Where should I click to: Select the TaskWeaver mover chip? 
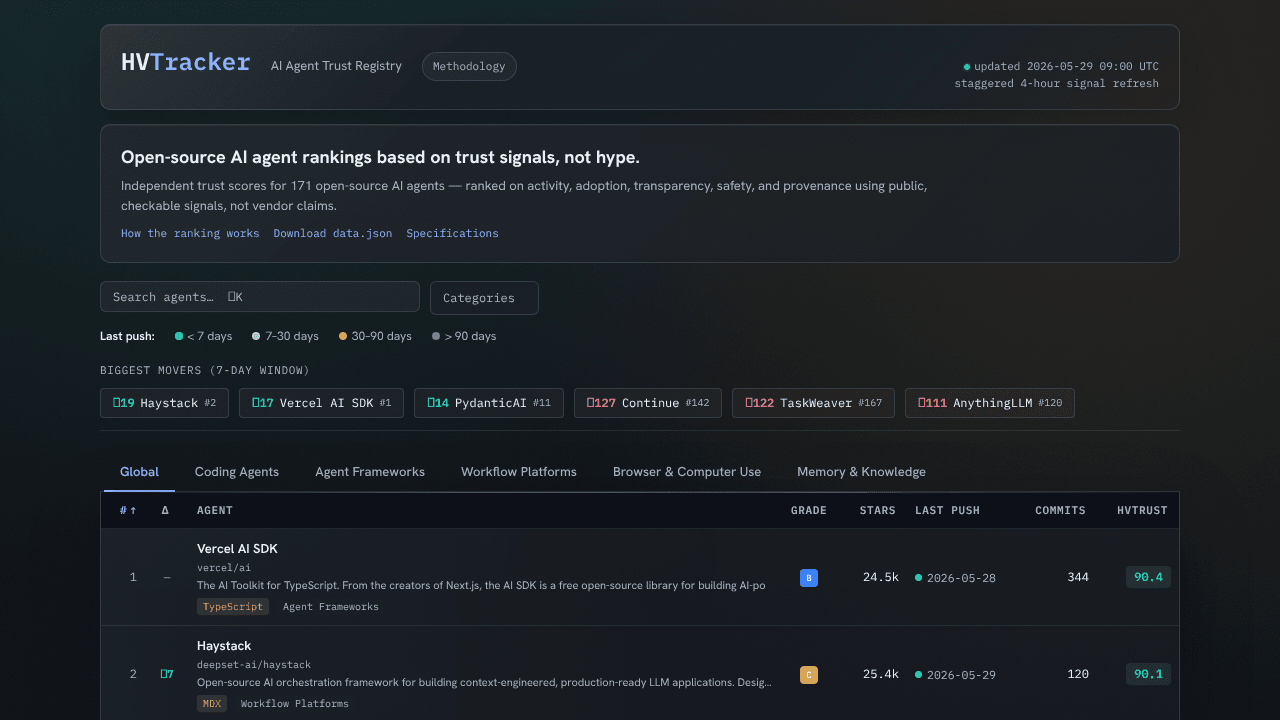click(813, 403)
